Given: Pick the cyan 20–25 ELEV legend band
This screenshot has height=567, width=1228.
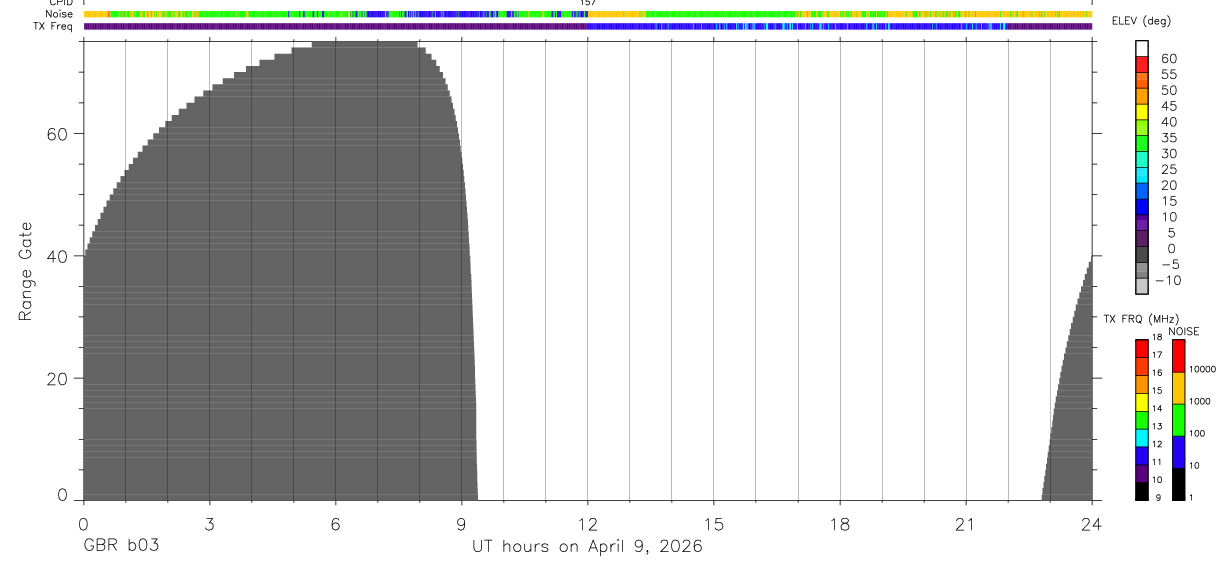Looking at the screenshot, I should [x=1141, y=175].
